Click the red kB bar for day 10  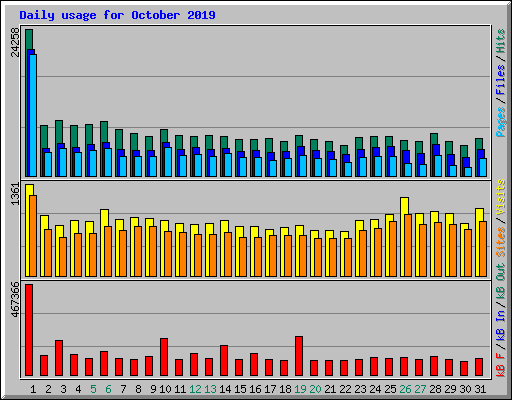pyautogui.click(x=164, y=357)
